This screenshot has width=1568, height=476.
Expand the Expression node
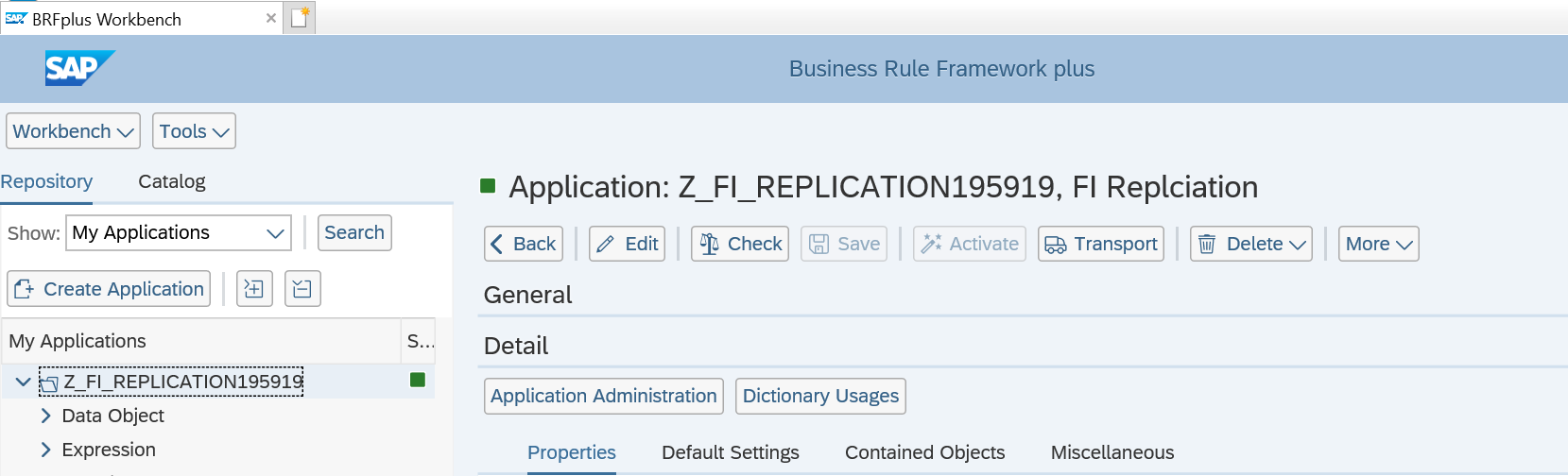pyautogui.click(x=45, y=450)
